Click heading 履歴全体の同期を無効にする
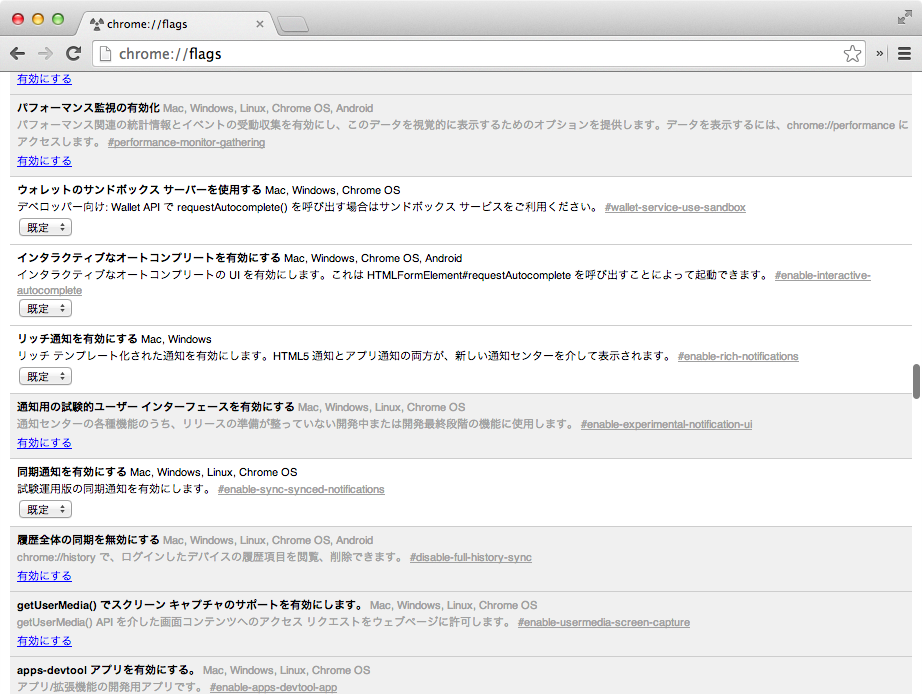This screenshot has width=922, height=694. click(x=88, y=540)
